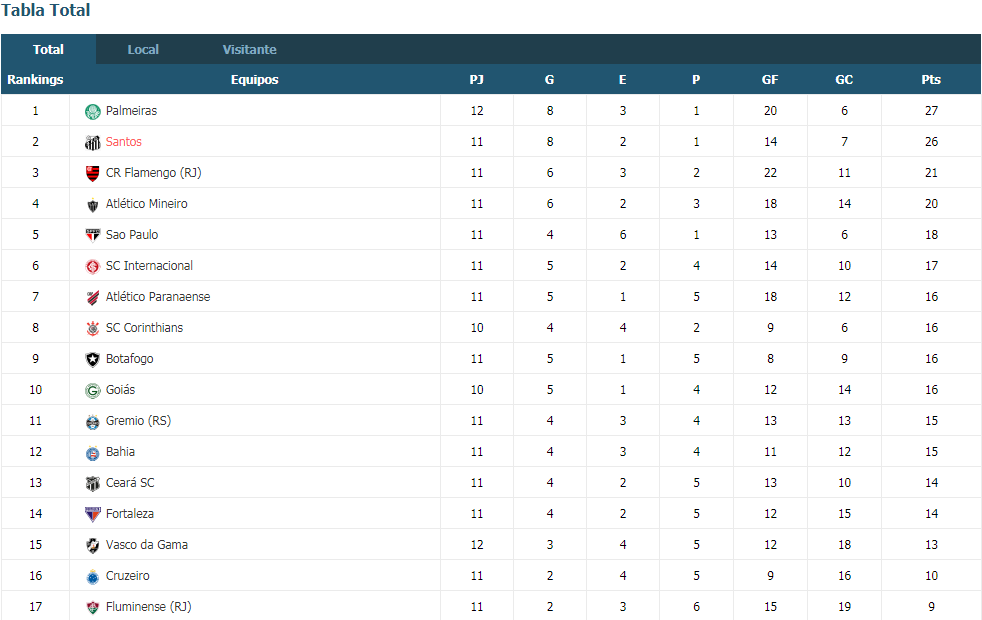Click the Sao Paulo crest icon
Screen dimensions: 982x620
click(x=93, y=235)
